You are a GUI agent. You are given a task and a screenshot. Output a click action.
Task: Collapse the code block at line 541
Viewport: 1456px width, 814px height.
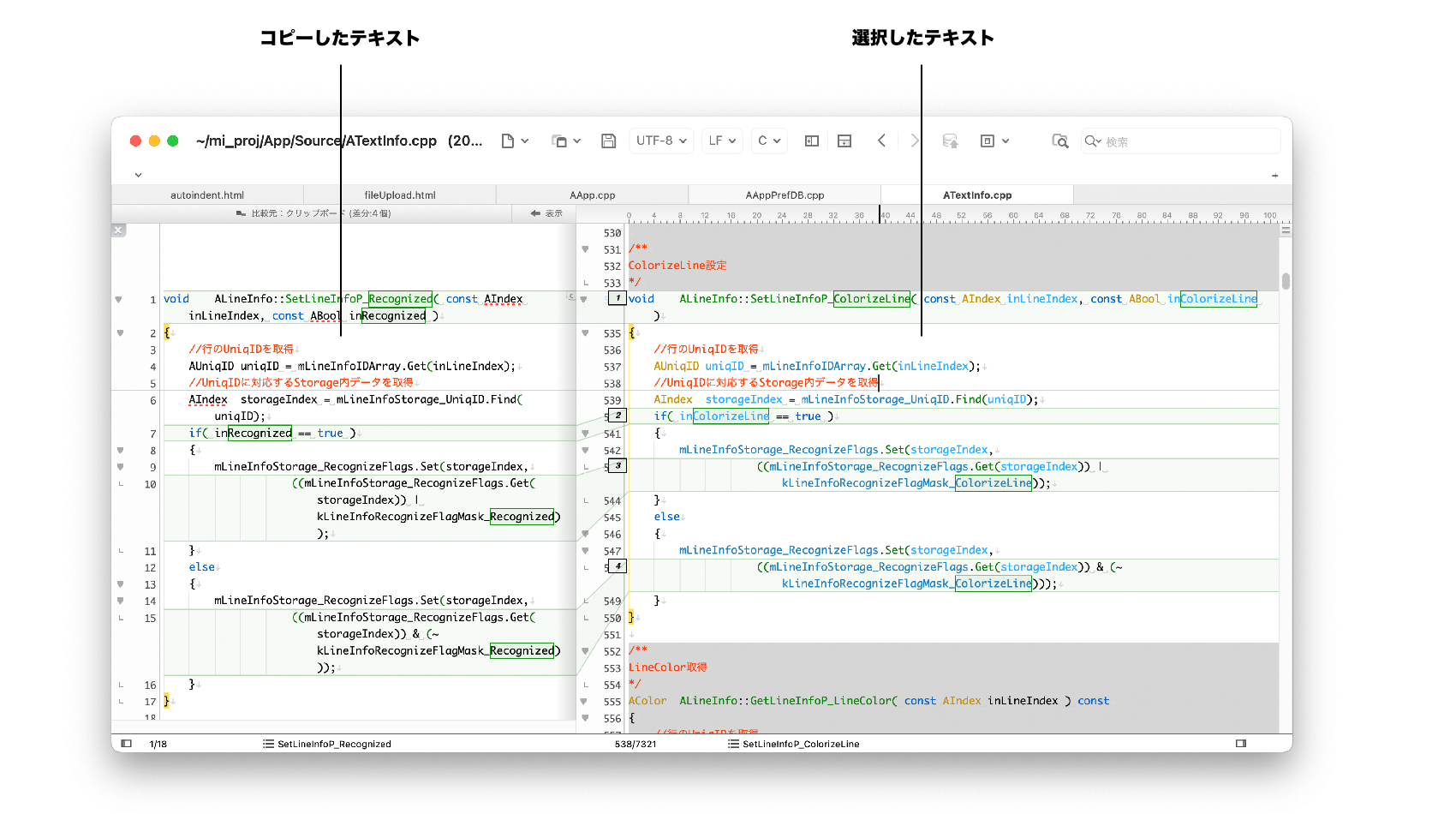(586, 434)
